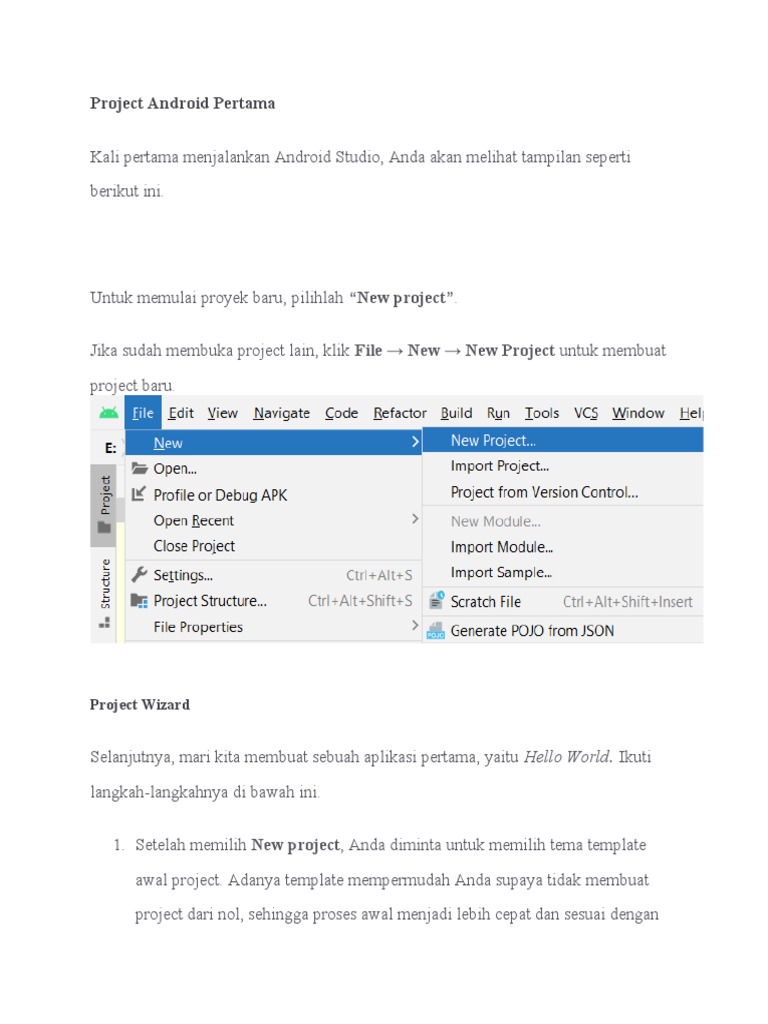Click the Ctrl+Alt+S shortcut text
768x1024 pixels.
pos(379,575)
